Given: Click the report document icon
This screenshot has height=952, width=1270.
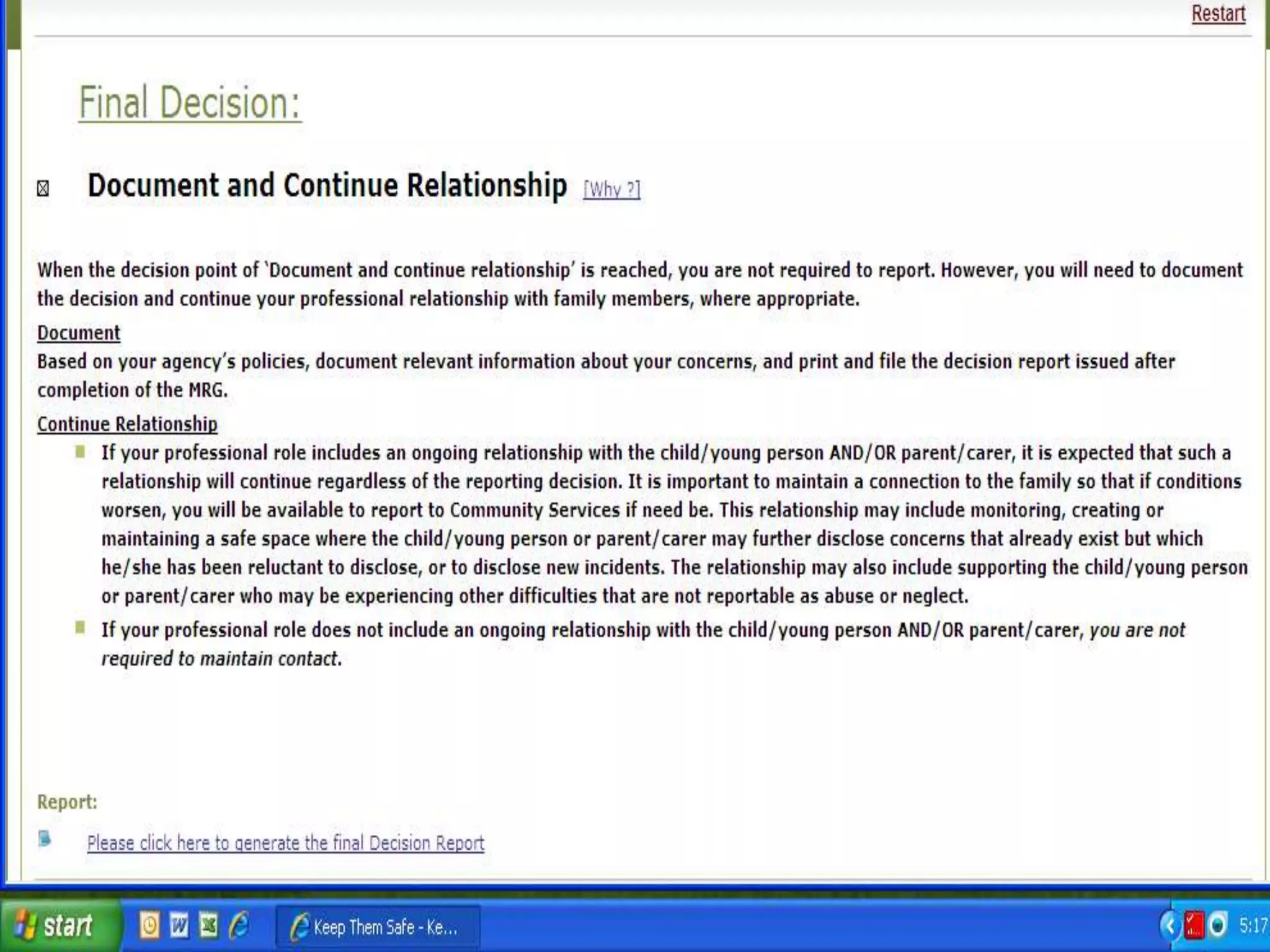Looking at the screenshot, I should click(x=45, y=839).
